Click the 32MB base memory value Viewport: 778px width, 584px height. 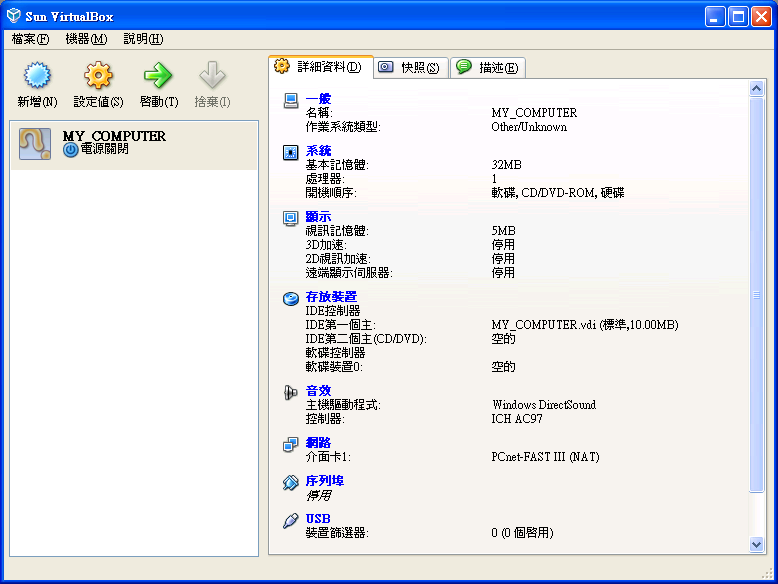coord(506,165)
